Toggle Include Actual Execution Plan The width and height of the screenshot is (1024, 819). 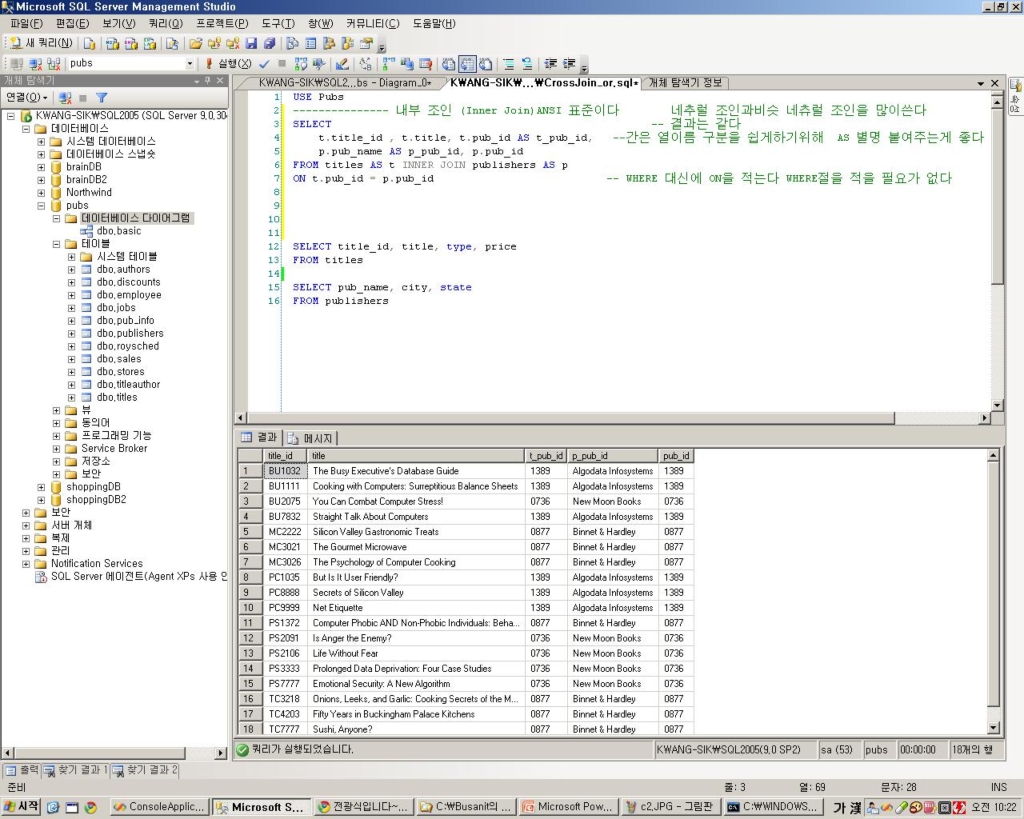389,64
